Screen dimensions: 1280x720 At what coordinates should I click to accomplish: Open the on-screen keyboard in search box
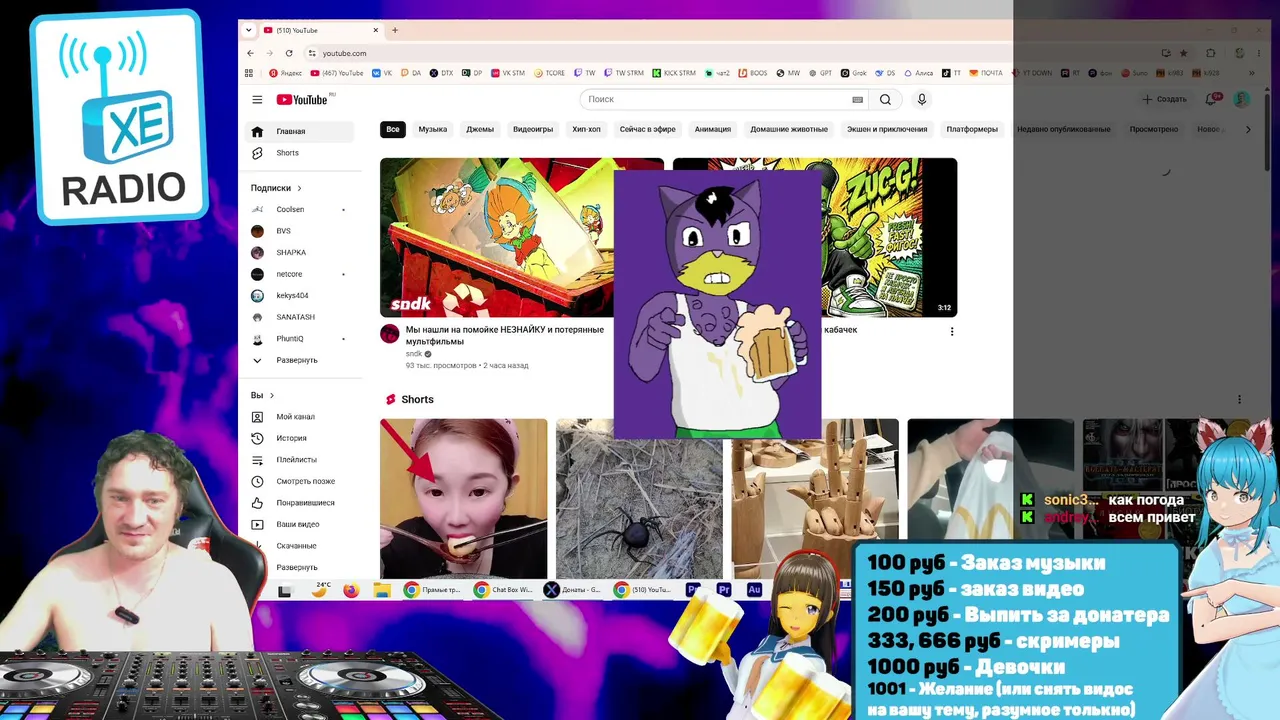[x=857, y=99]
